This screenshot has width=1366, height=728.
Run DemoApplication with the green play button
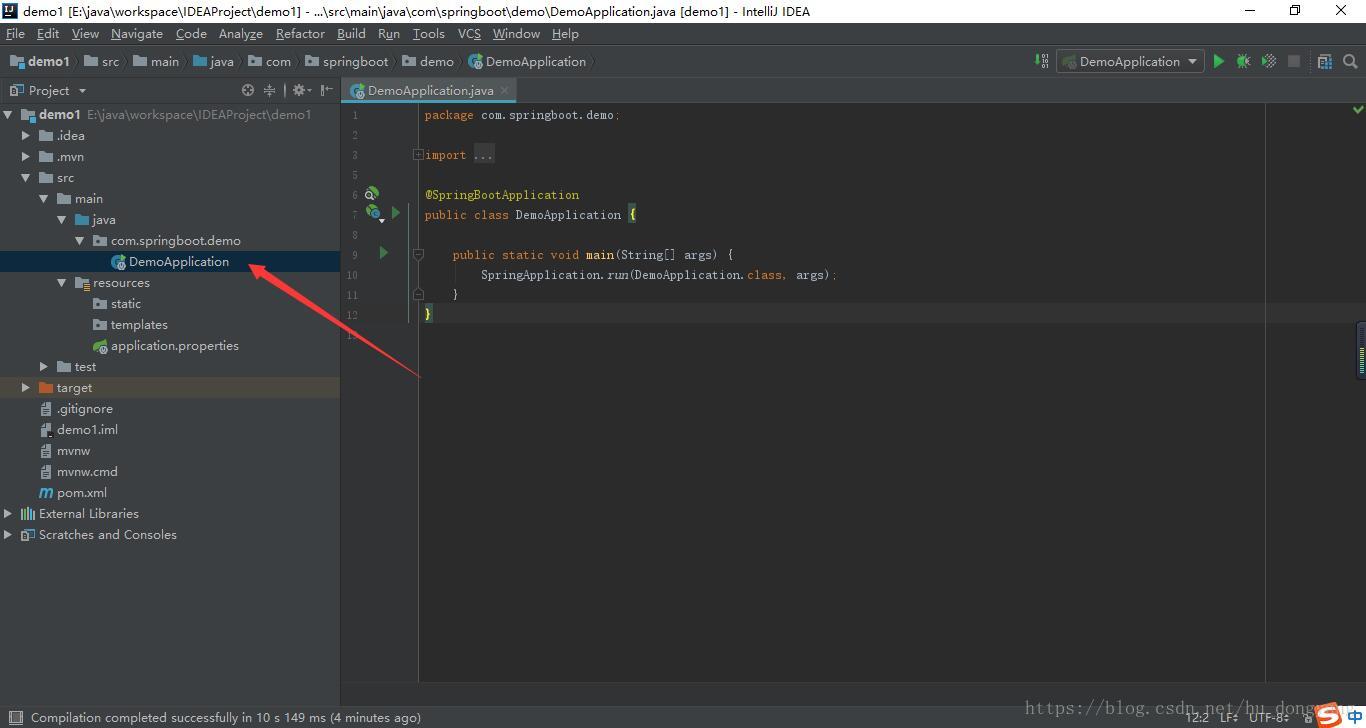(x=1218, y=61)
